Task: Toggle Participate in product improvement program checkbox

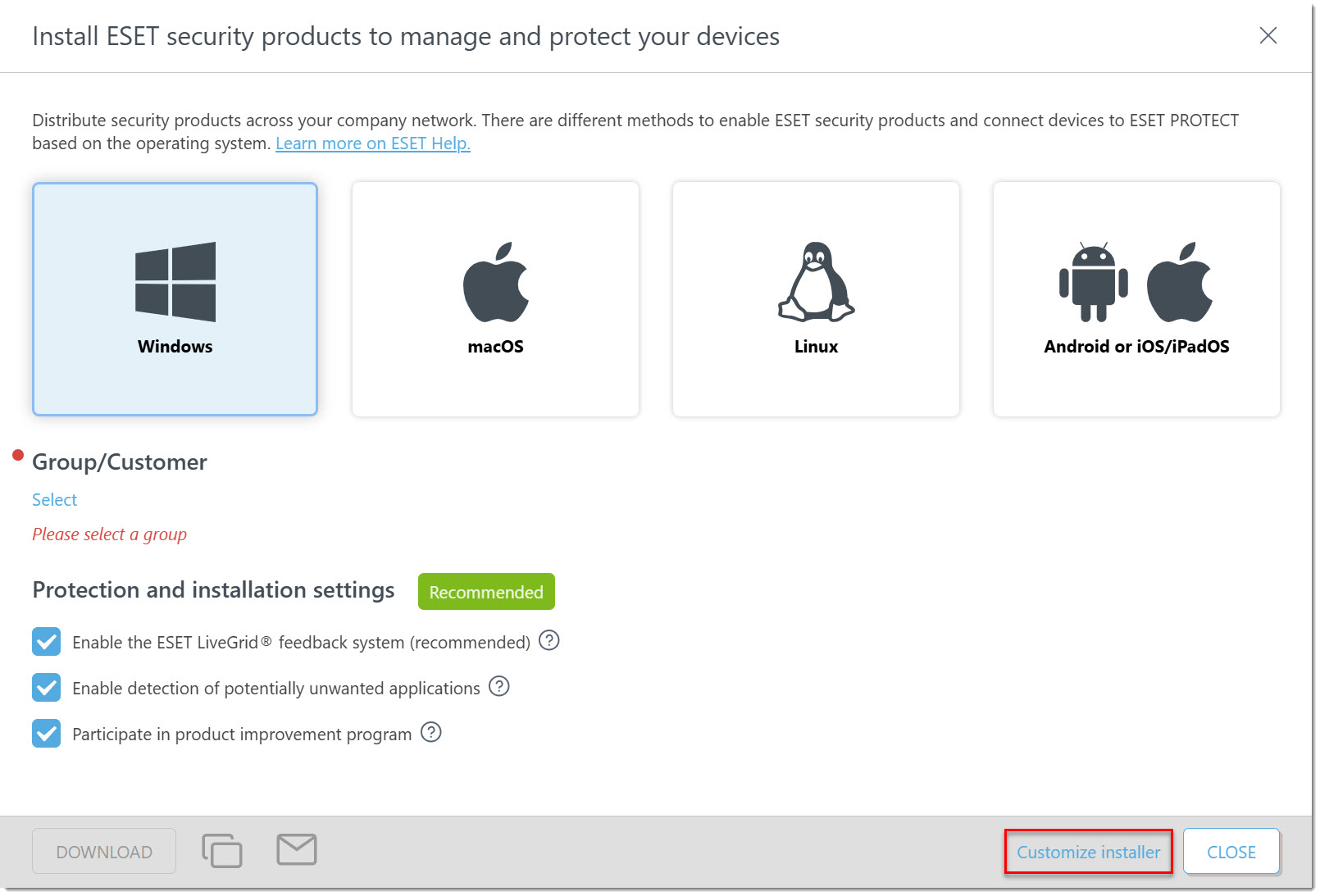Action: click(47, 734)
